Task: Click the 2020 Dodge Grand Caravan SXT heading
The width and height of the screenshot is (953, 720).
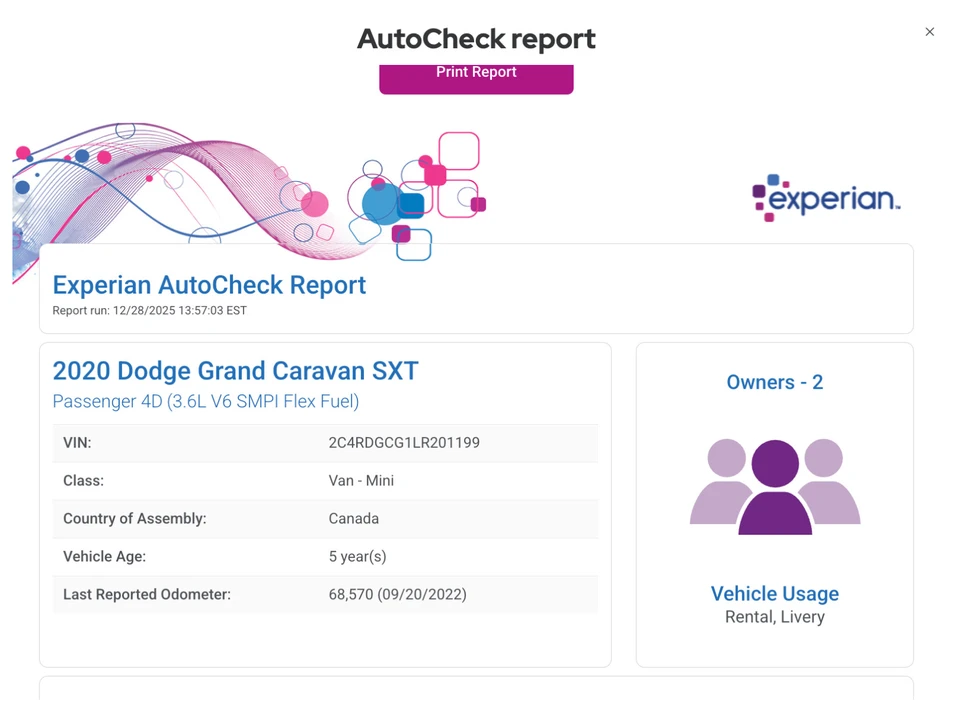Action: pos(235,371)
